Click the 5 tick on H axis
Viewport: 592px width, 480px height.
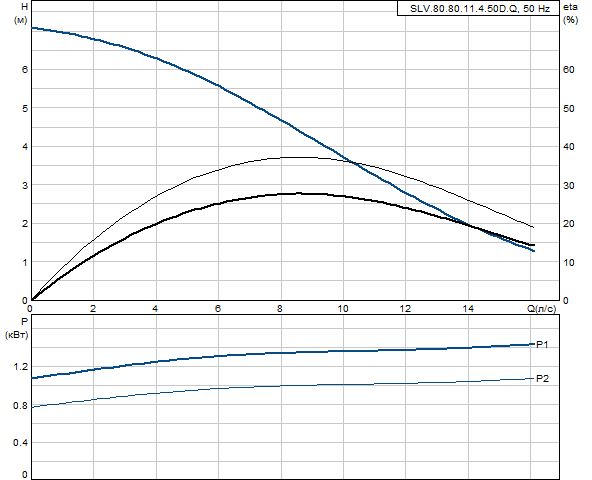[x=25, y=108]
